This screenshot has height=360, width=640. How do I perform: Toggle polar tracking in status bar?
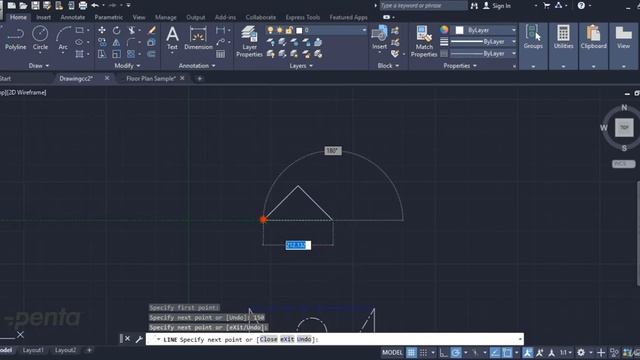pyautogui.click(x=456, y=353)
